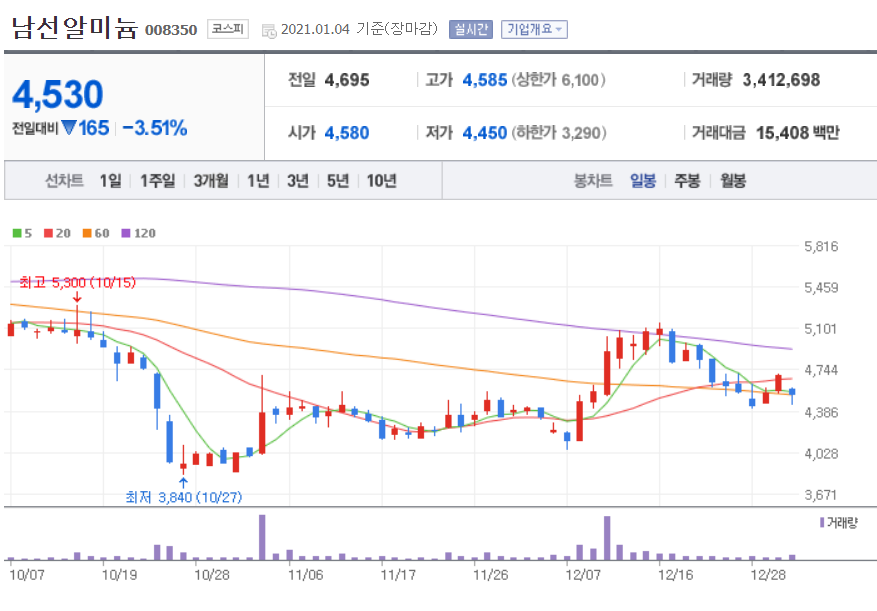Click the 선차트 label
The height and width of the screenshot is (611, 877).
point(64,181)
